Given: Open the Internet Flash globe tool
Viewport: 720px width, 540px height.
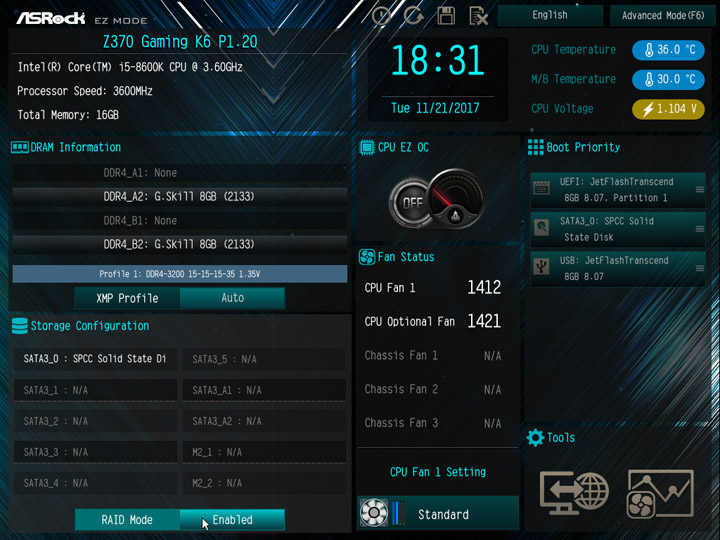Looking at the screenshot, I should pos(574,493).
